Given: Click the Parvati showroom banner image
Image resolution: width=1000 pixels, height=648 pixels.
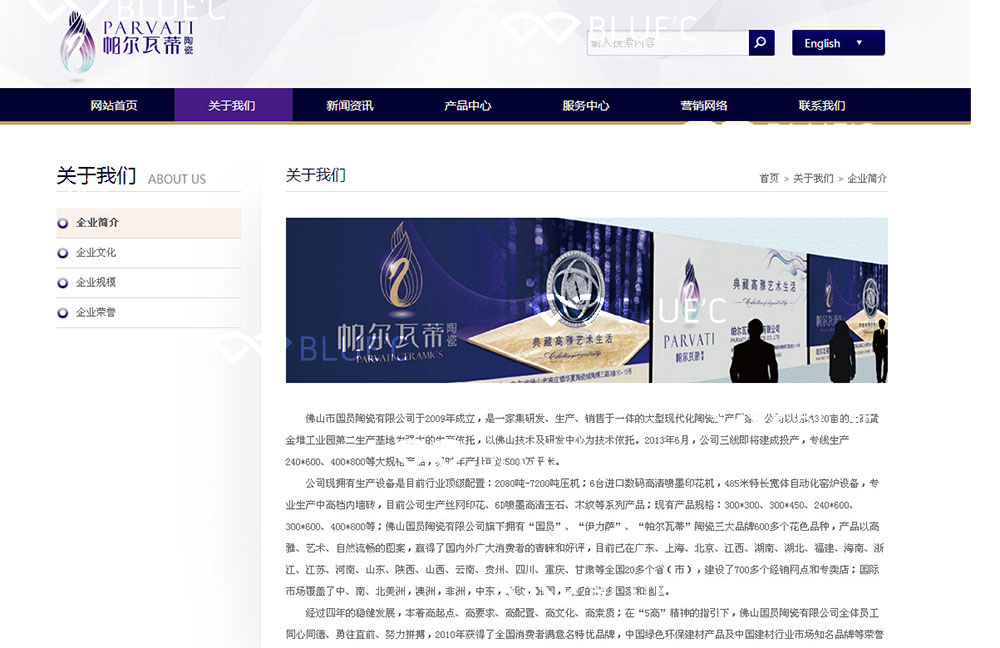Looking at the screenshot, I should (587, 300).
